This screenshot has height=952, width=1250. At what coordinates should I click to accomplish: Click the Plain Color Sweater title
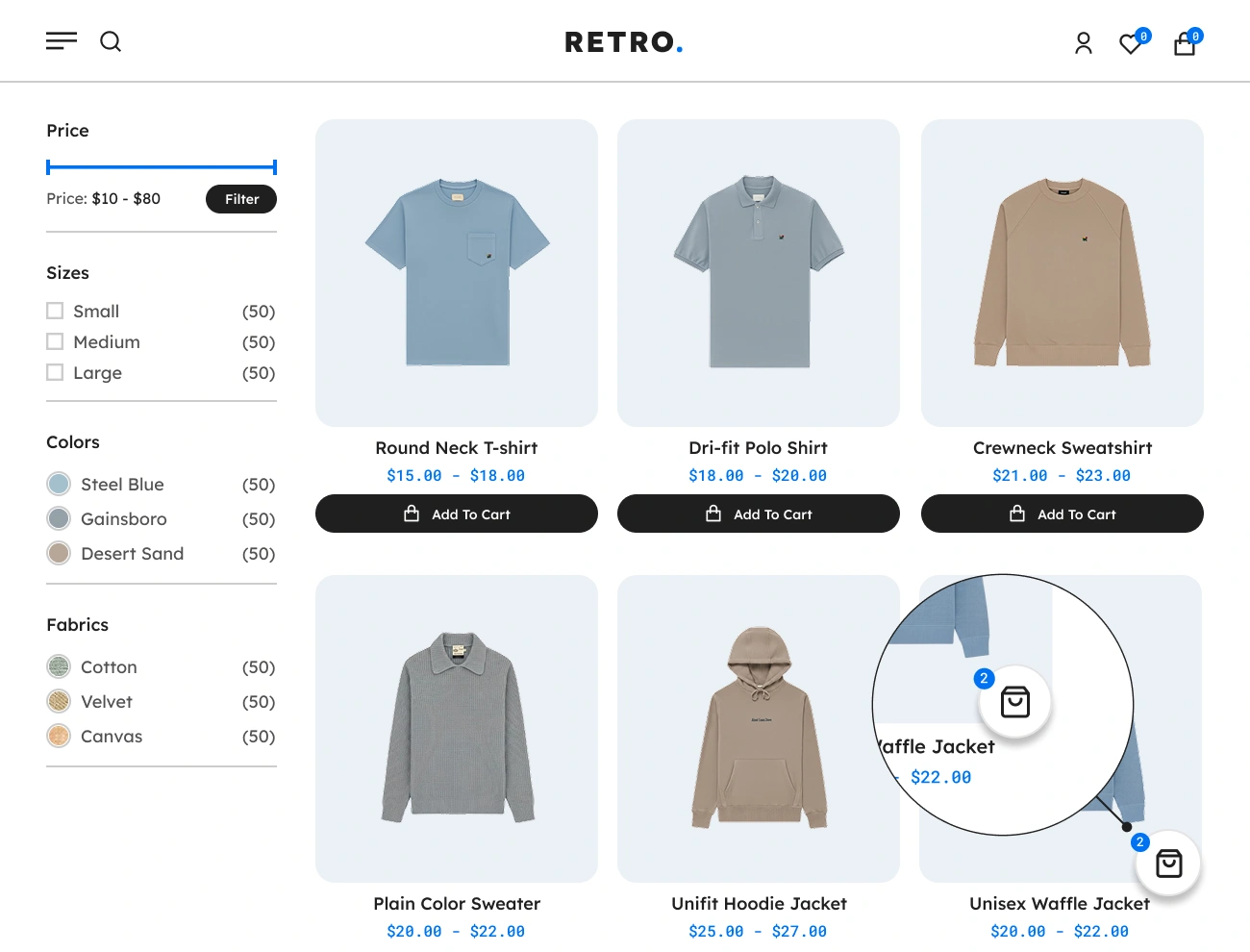(457, 904)
